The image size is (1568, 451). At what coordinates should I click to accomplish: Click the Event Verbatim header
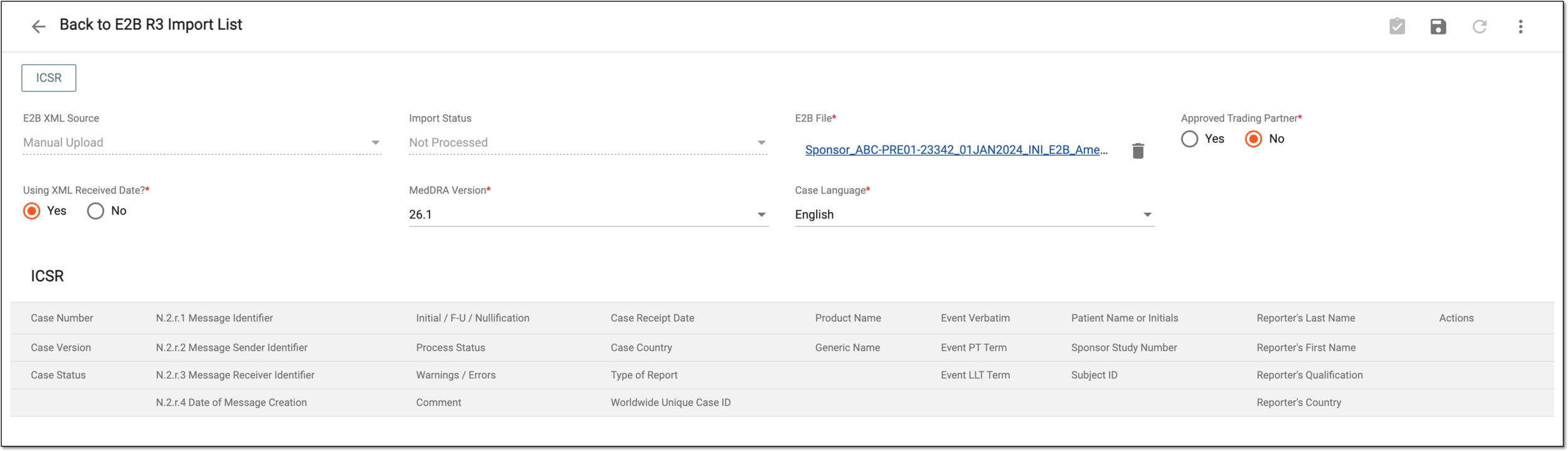(x=975, y=318)
